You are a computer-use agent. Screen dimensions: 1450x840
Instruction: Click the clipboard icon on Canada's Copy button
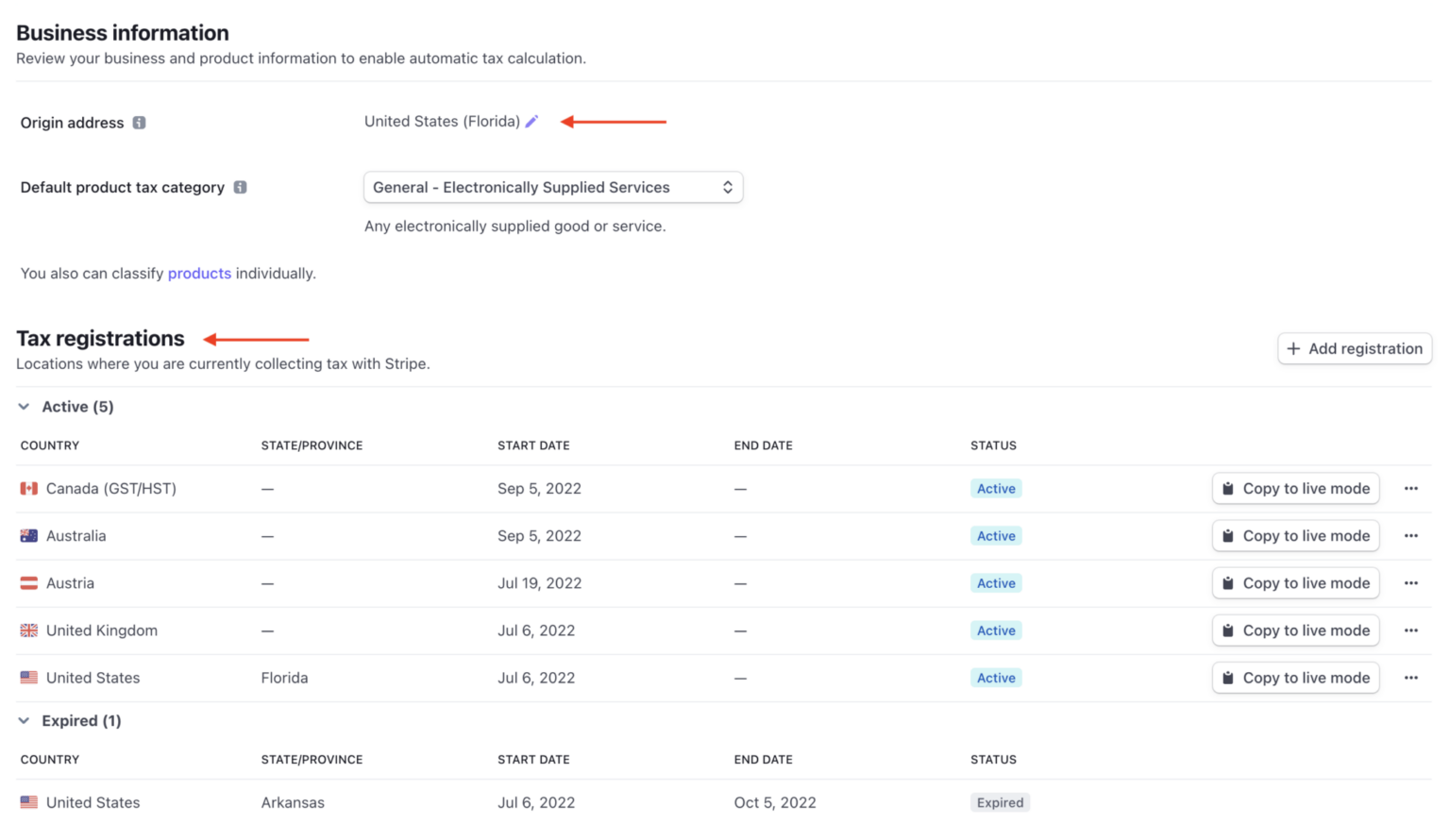(x=1229, y=488)
